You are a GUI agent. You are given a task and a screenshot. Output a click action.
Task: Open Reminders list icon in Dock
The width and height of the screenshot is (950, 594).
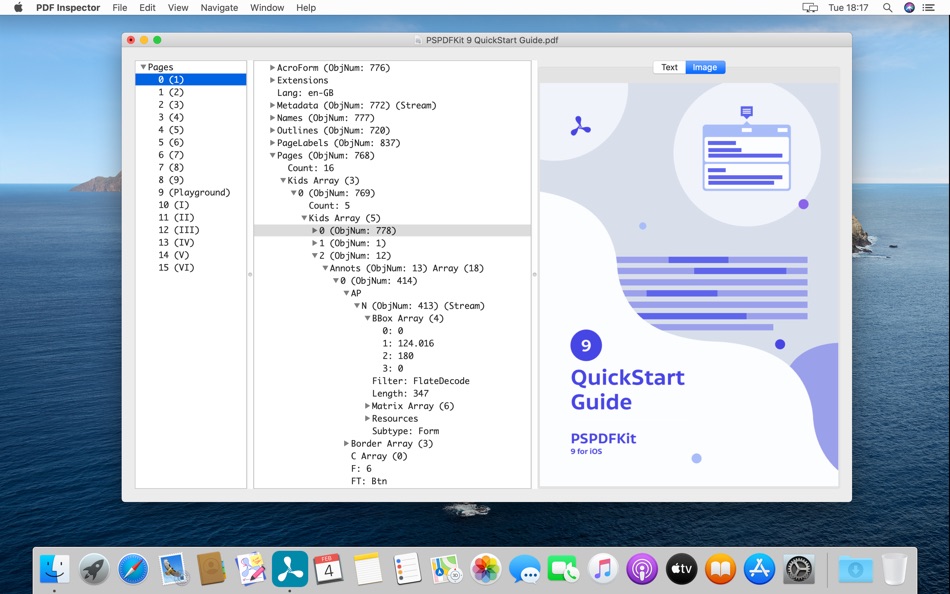coord(407,569)
